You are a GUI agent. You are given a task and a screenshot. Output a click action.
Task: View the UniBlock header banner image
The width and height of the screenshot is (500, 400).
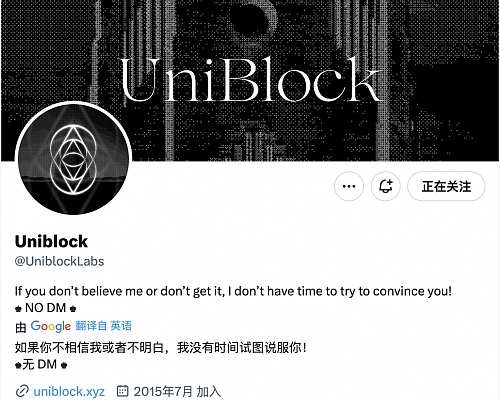250,80
